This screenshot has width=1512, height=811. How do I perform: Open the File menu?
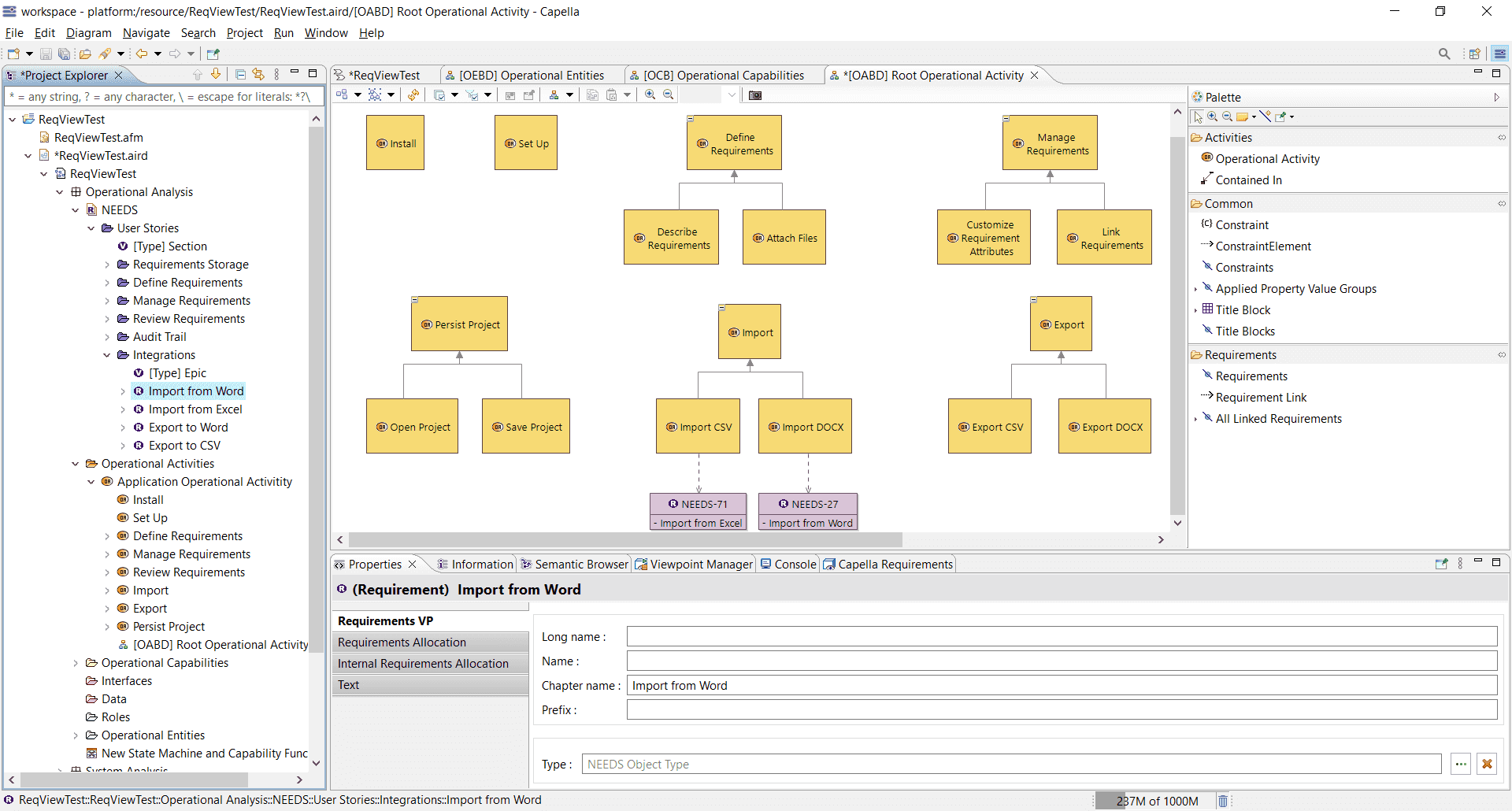[x=14, y=33]
